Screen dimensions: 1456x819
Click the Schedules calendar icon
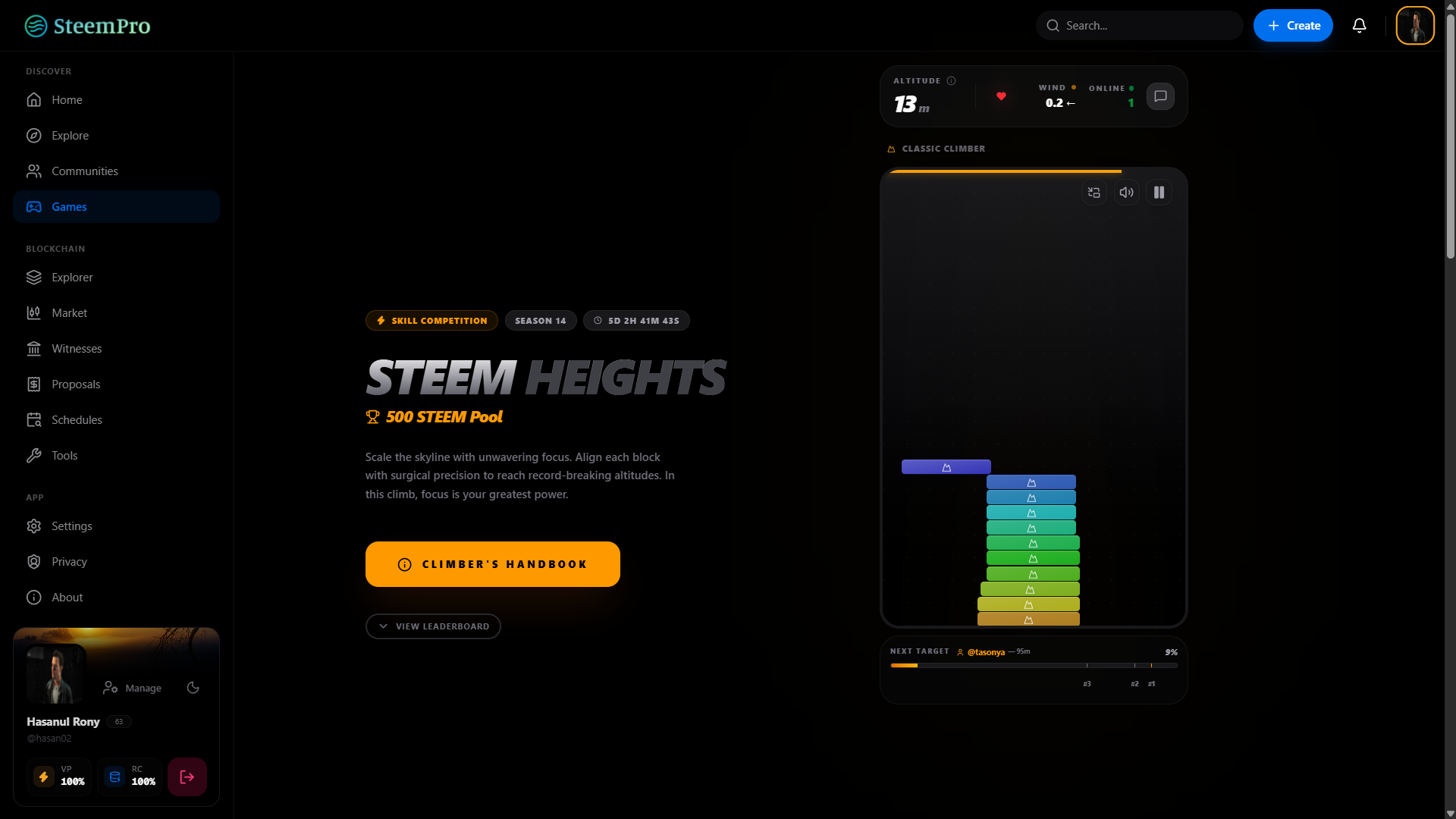click(33, 420)
